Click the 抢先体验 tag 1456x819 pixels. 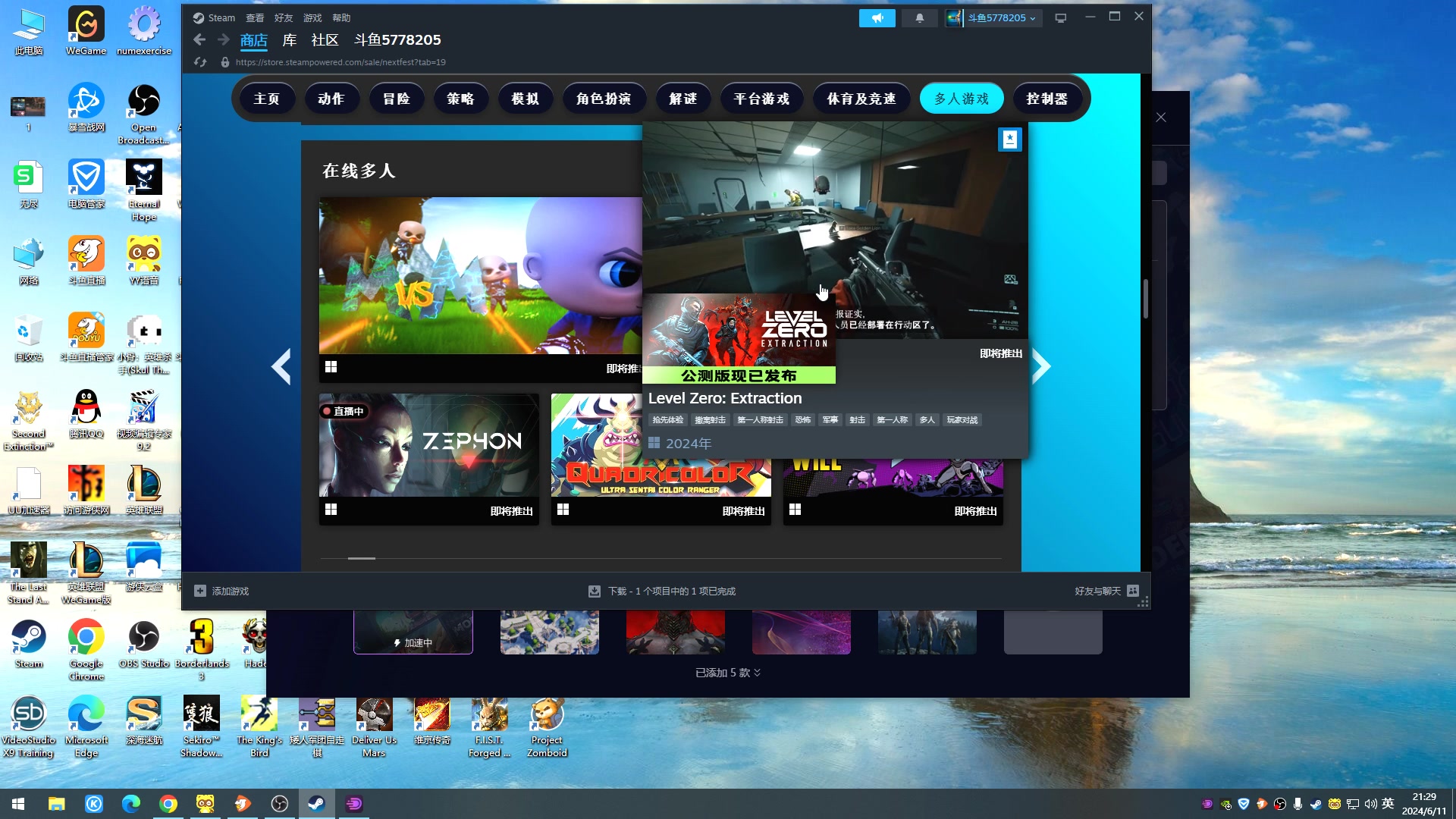(668, 419)
